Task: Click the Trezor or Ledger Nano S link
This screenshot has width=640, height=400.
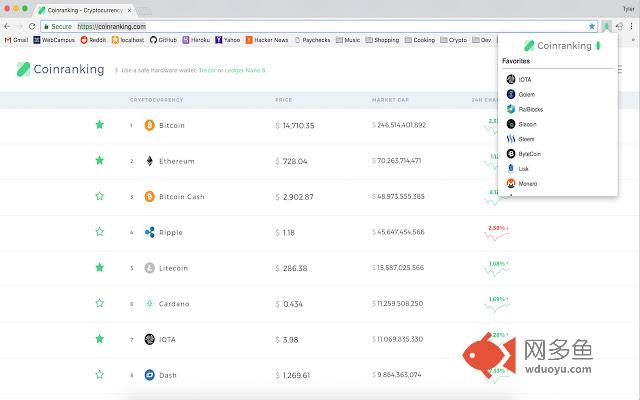Action: [x=232, y=70]
